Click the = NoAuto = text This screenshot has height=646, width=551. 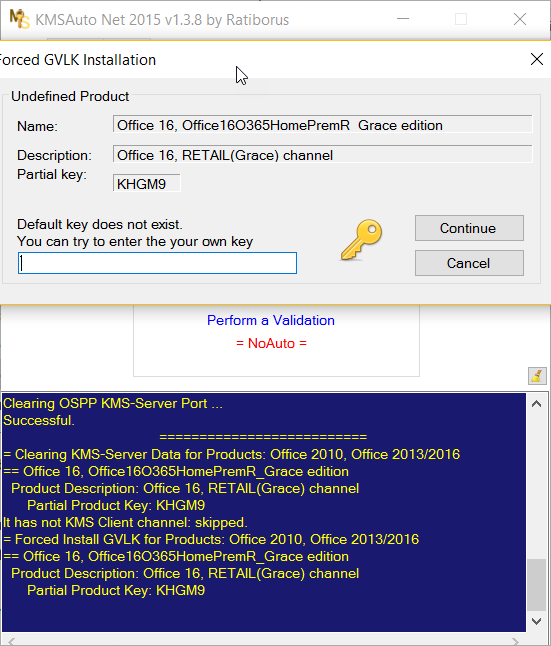pyautogui.click(x=271, y=343)
